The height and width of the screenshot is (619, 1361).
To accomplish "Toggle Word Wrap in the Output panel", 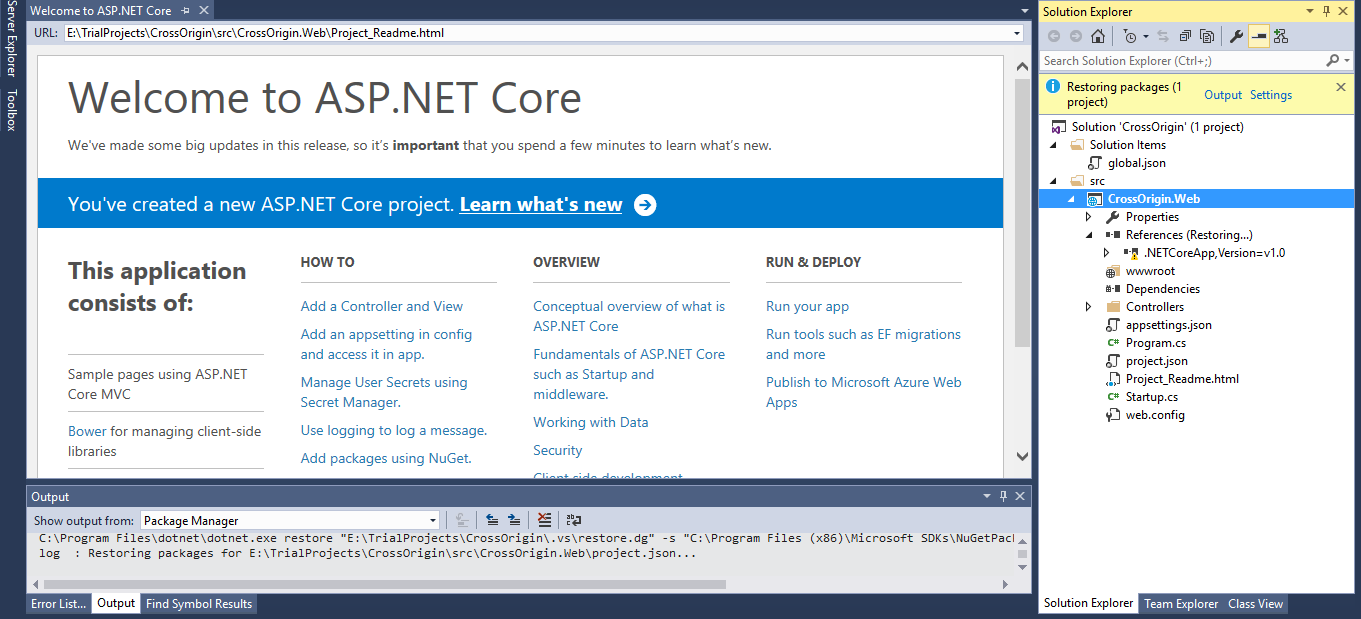I will [573, 520].
